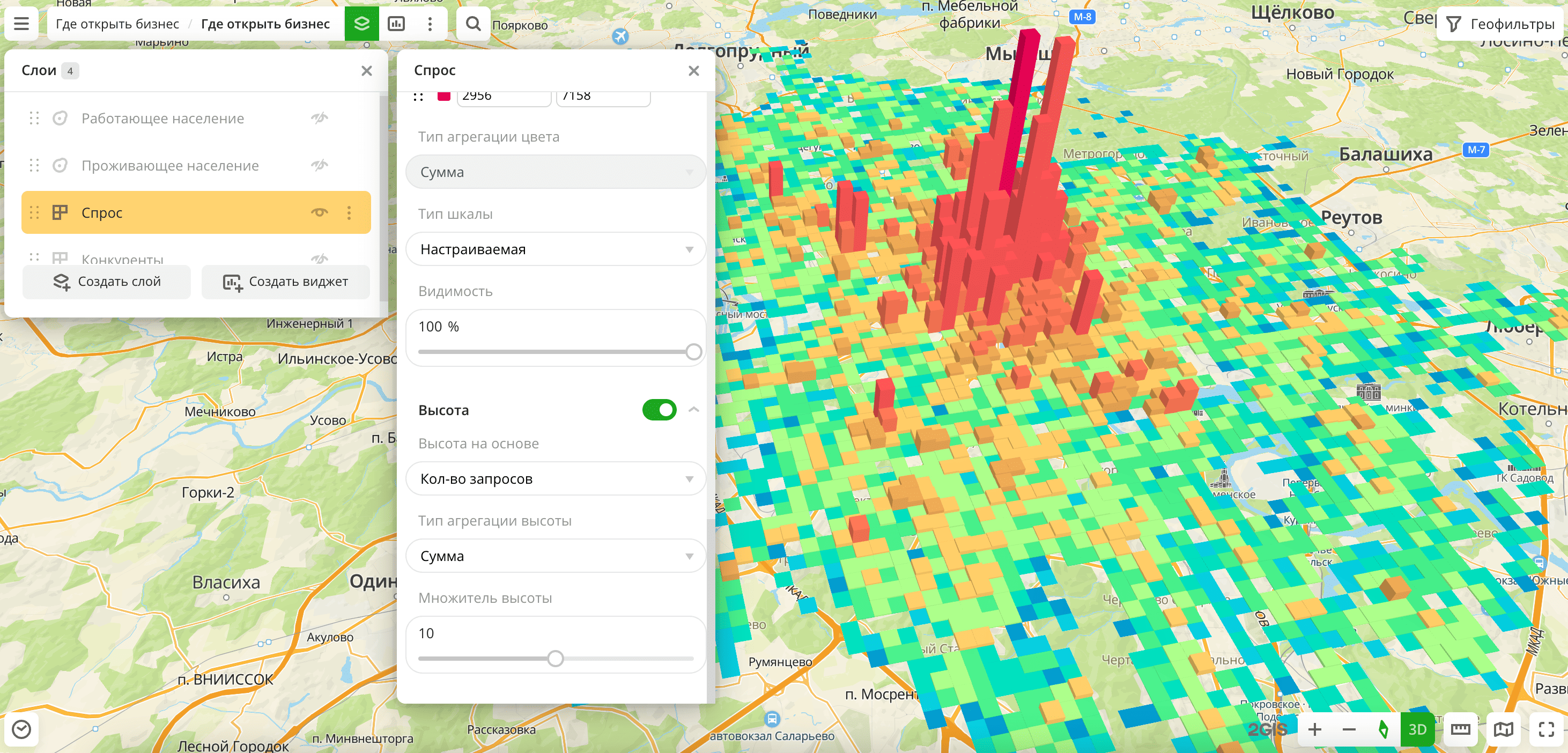The image size is (1568, 753).
Task: Click the Создать виджет button
Action: click(x=285, y=282)
